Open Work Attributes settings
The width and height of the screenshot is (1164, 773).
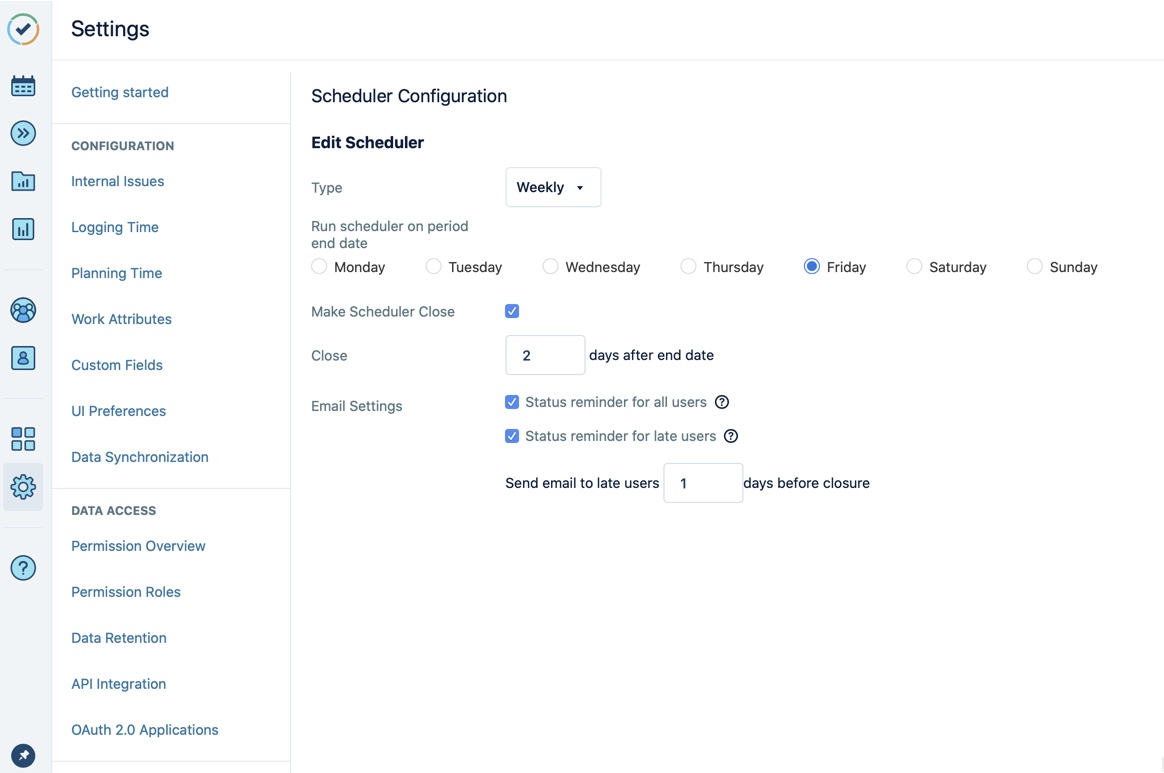[121, 319]
